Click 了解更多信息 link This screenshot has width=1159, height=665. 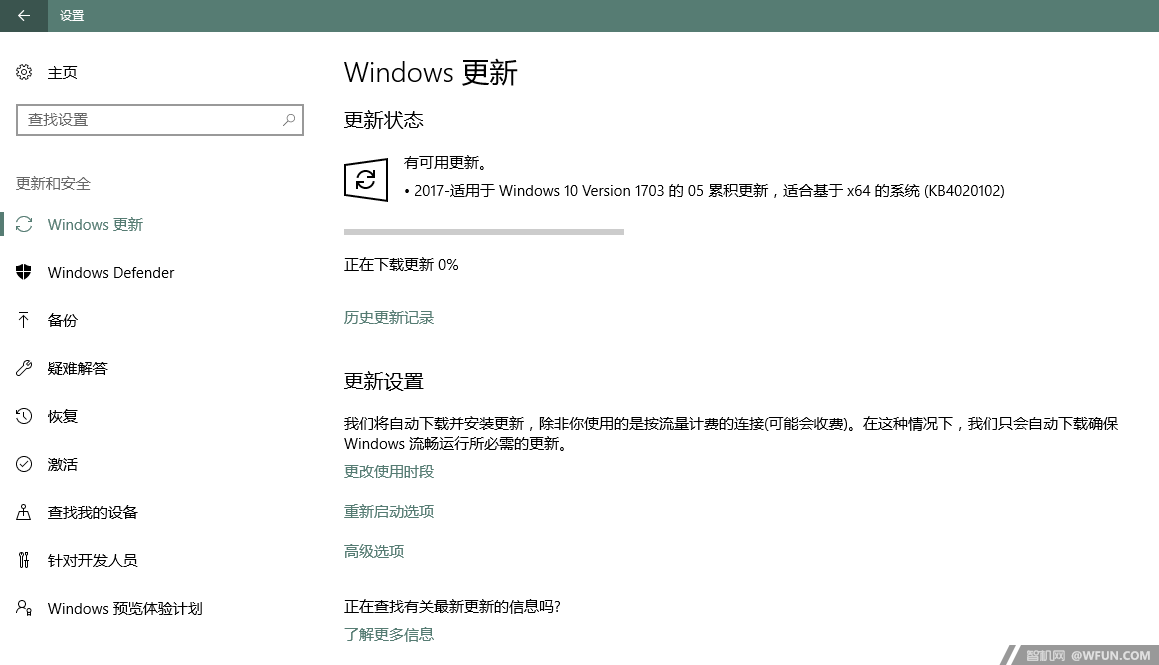click(x=389, y=634)
